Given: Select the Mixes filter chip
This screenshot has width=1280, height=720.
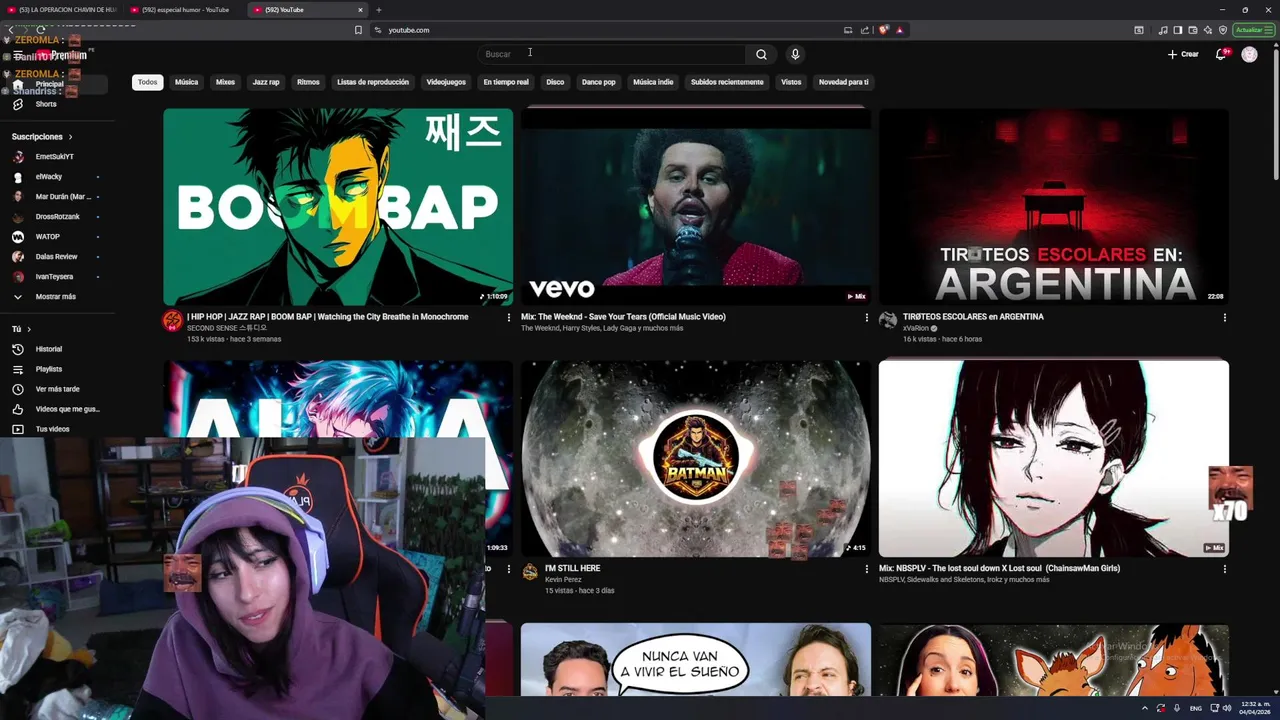Looking at the screenshot, I should (225, 82).
